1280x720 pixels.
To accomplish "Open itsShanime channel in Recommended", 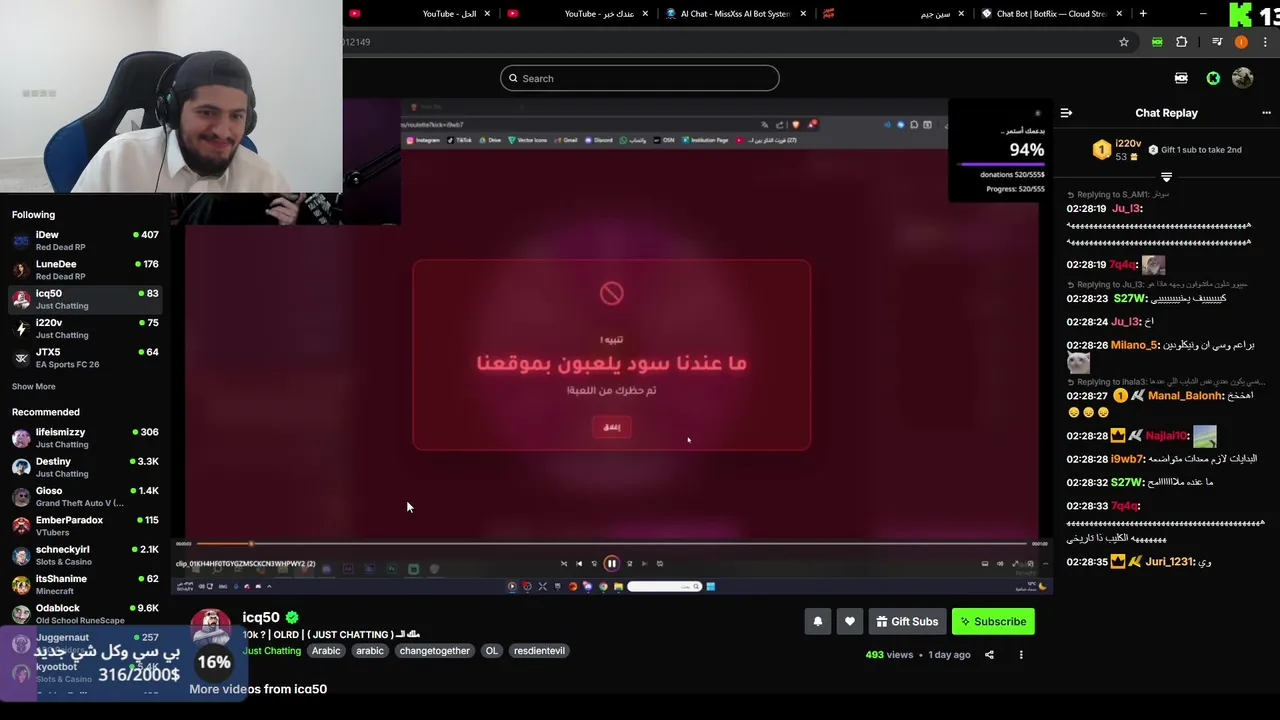I will point(85,584).
